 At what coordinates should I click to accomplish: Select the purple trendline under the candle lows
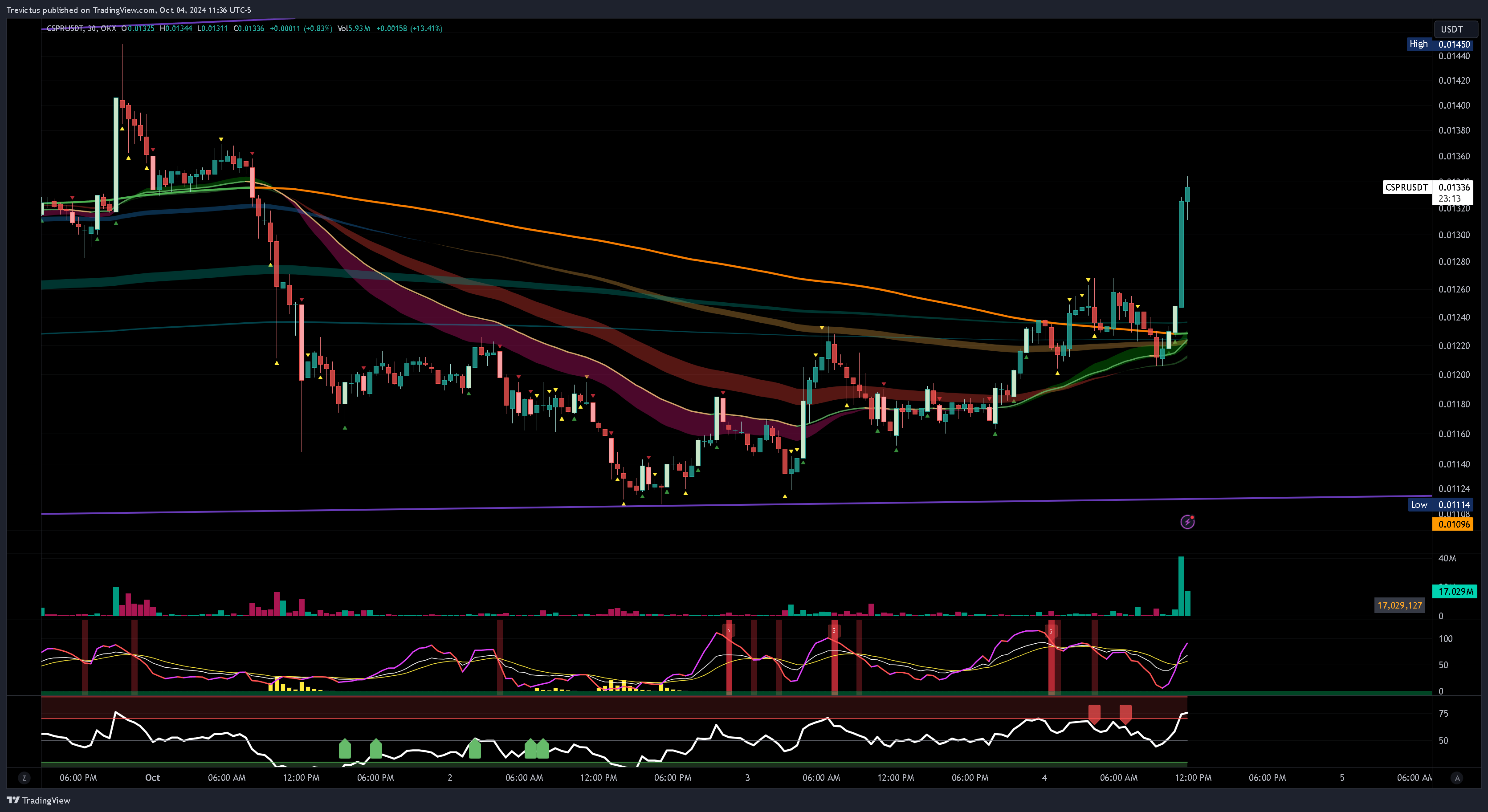737,505
